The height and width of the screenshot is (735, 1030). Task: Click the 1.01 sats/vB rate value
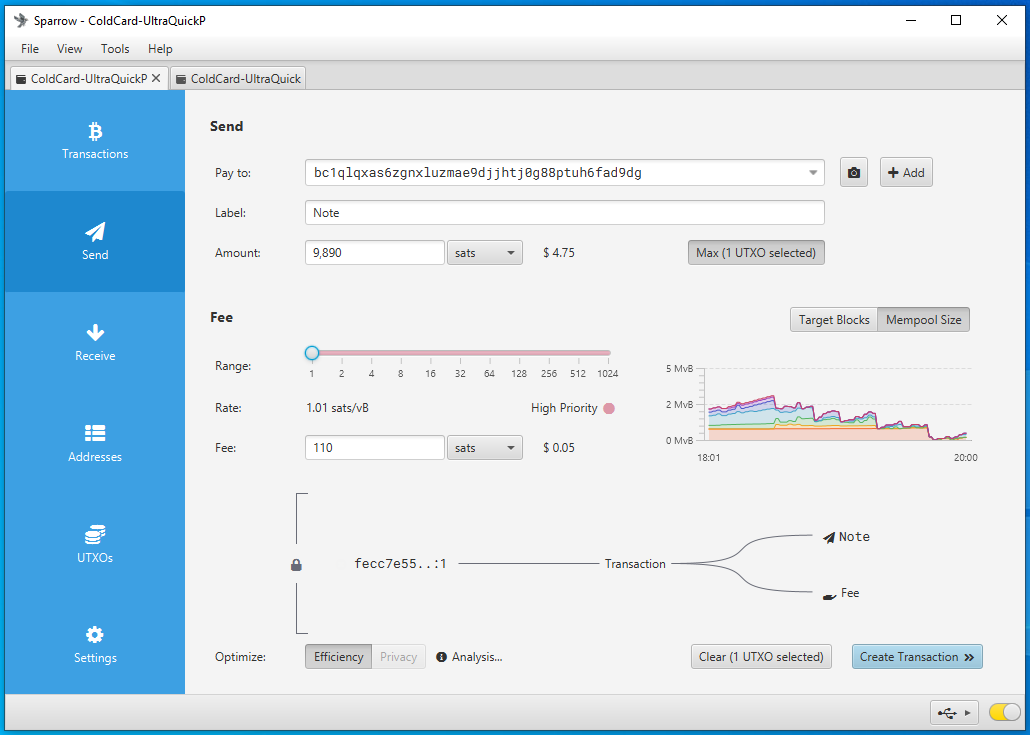[x=337, y=408]
